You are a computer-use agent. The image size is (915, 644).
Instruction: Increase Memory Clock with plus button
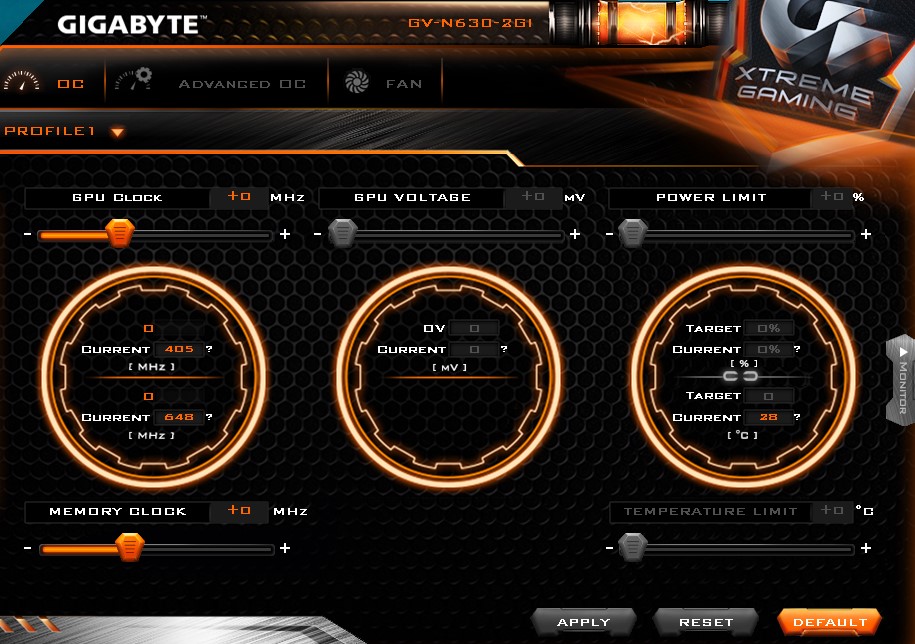[285, 548]
